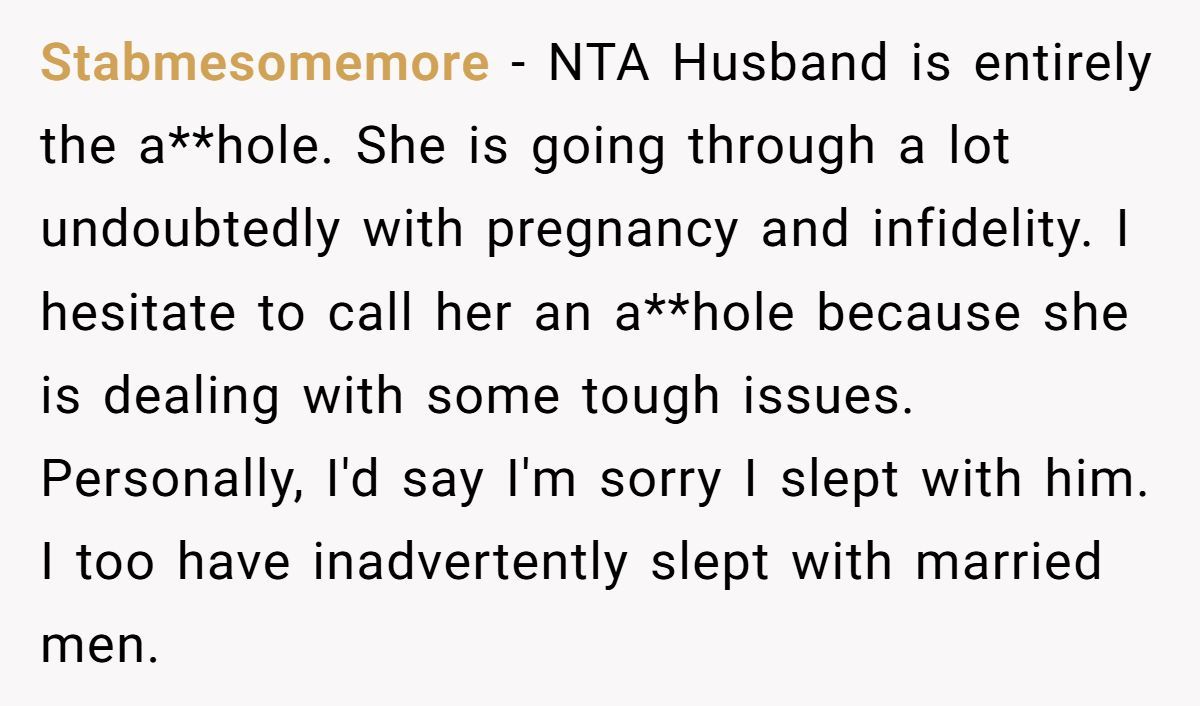The image size is (1200, 706).
Task: Click on the word "pregnancy"
Action: [x=612, y=232]
